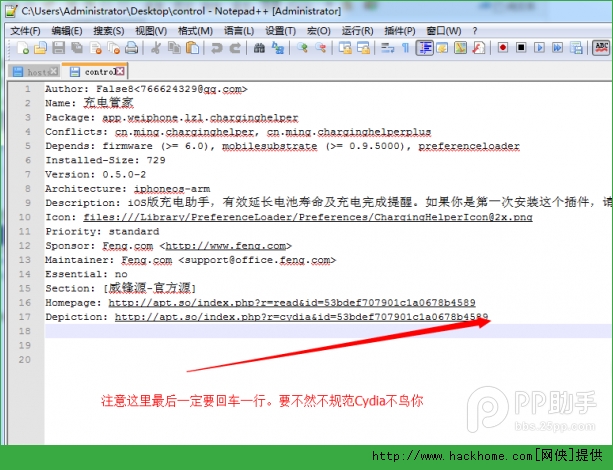Screen dimensions: 613x470
Task: Open the 宏(O) menu
Action: (319, 31)
